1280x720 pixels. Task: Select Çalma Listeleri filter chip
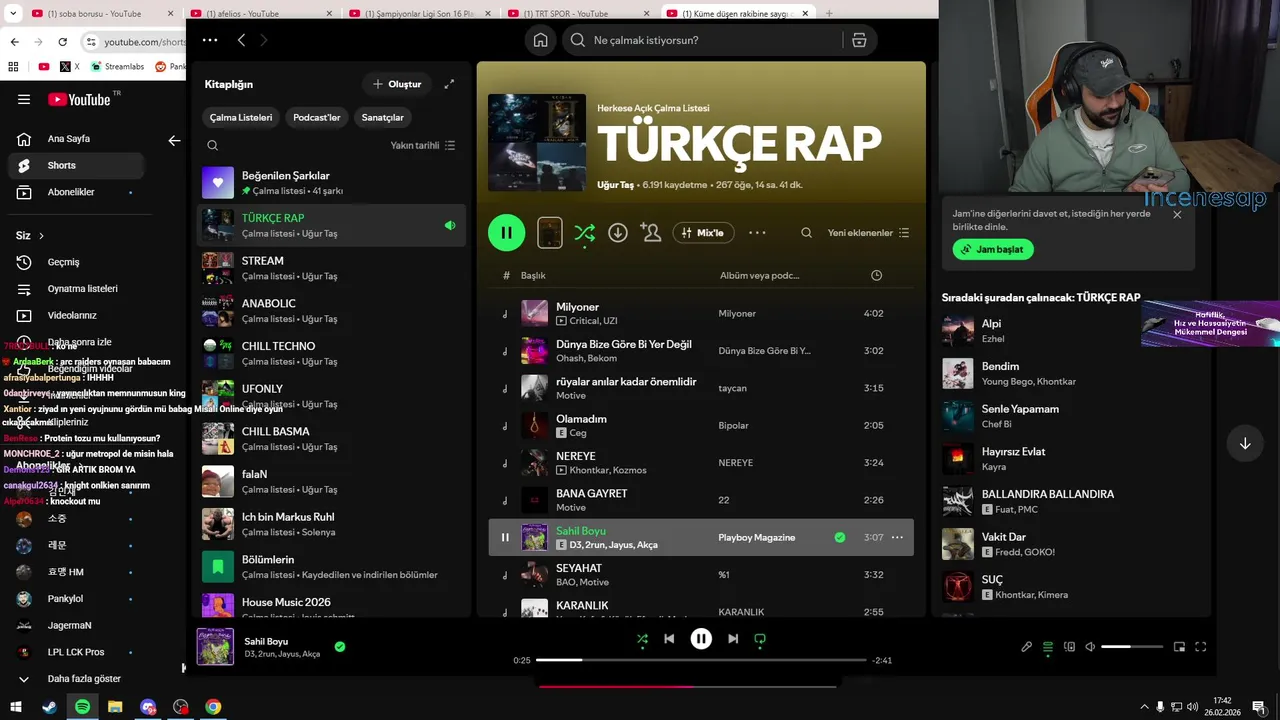coord(241,117)
